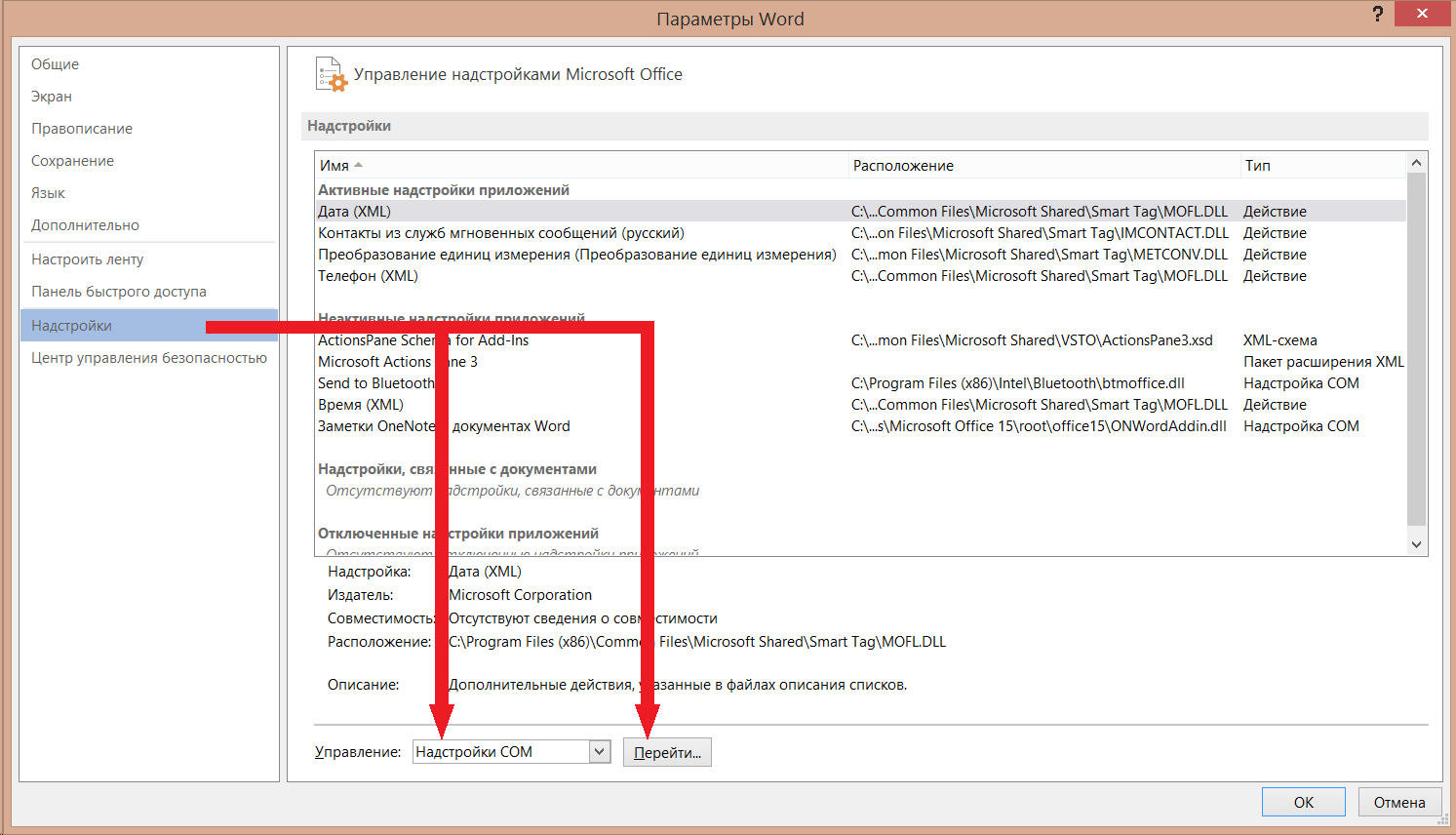
Task: Click Надстройки, связанные с документами heading
Action: [457, 469]
